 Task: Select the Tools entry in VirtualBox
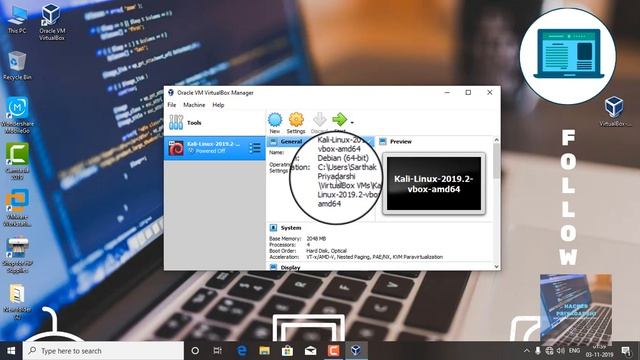coord(215,123)
